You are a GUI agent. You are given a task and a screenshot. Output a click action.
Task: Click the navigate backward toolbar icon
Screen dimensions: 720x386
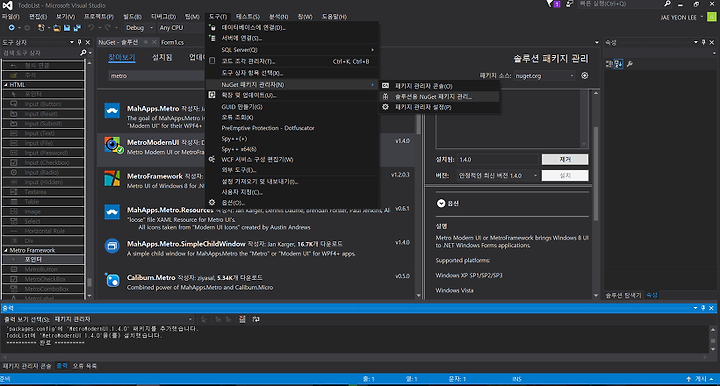11,28
